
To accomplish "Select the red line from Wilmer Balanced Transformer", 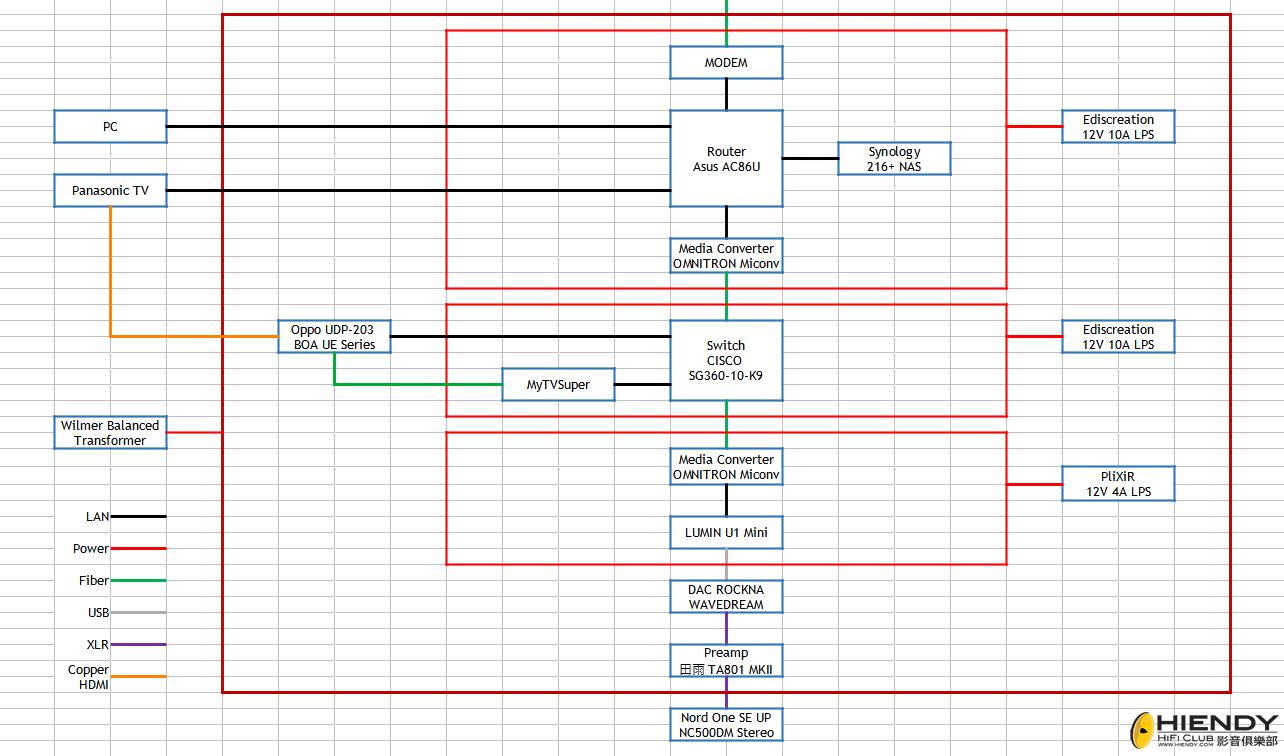I will (x=194, y=432).
